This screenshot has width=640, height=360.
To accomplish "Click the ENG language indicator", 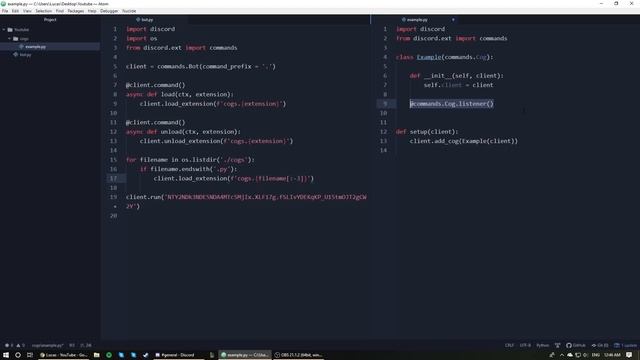I will (596, 355).
